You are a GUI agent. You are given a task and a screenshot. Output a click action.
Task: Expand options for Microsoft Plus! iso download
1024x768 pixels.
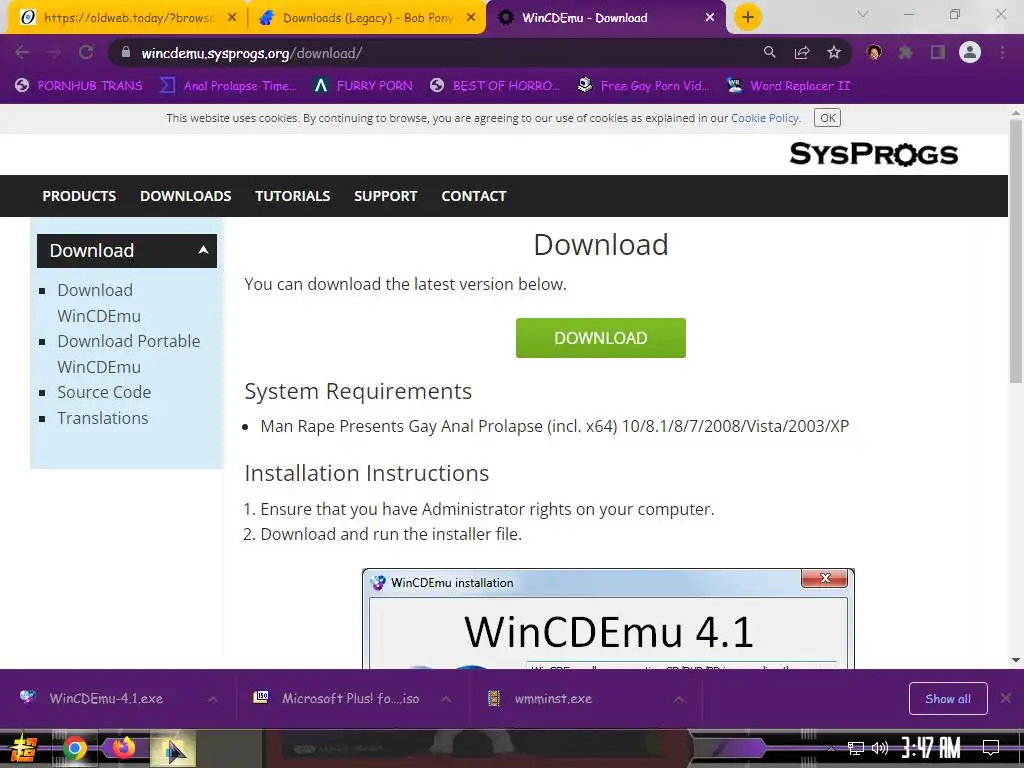coord(445,699)
